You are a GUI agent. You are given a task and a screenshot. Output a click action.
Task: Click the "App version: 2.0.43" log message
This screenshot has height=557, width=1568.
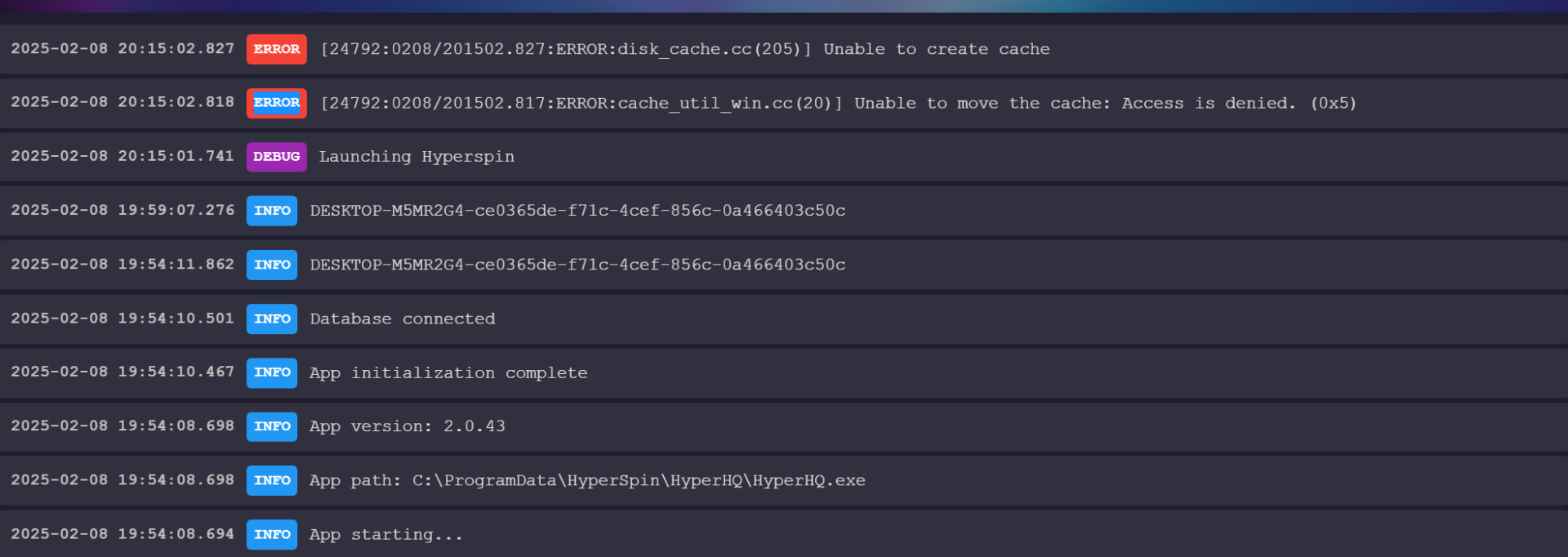pyautogui.click(x=408, y=426)
